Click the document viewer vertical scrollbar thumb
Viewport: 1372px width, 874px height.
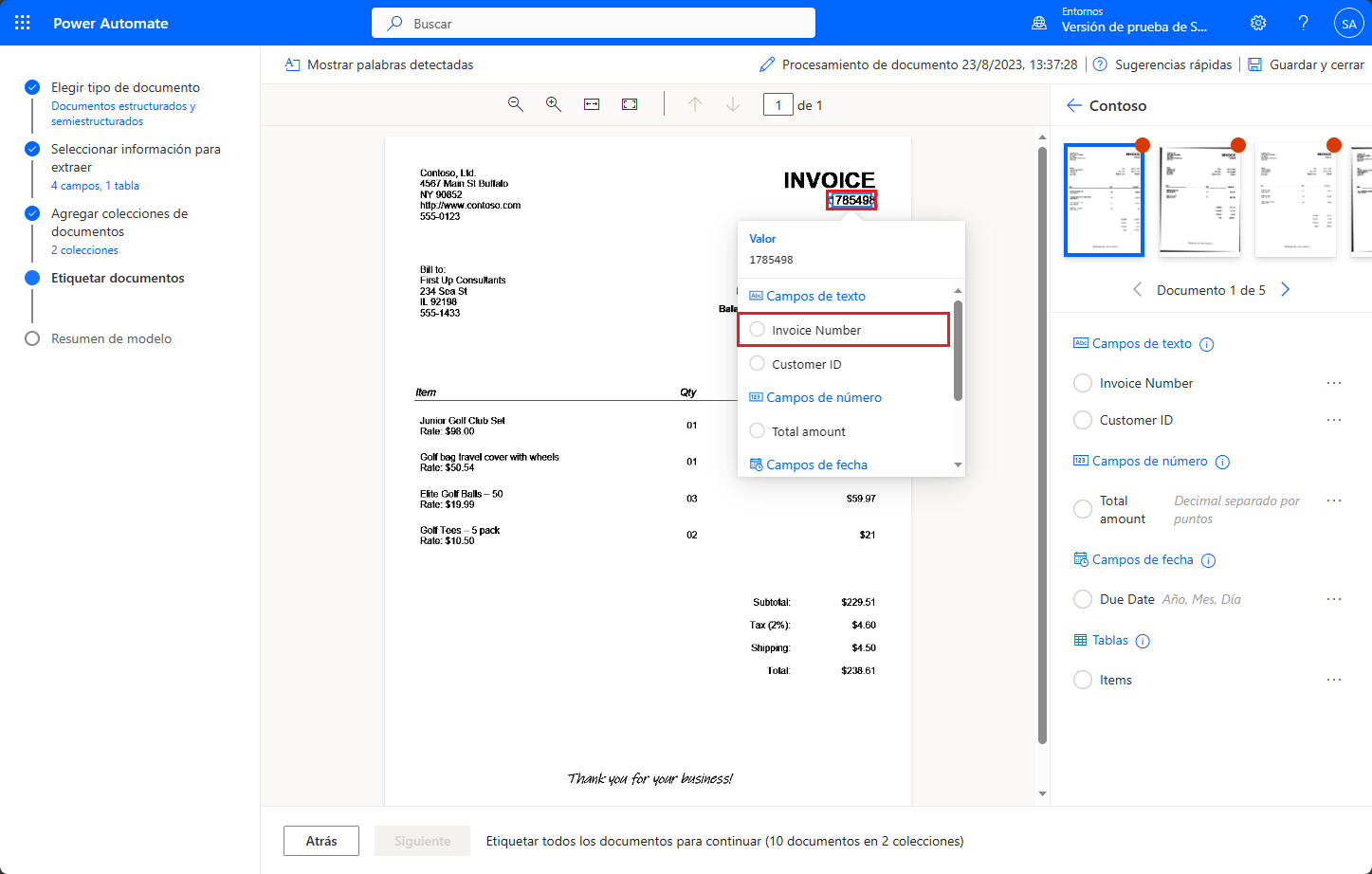[1043, 446]
